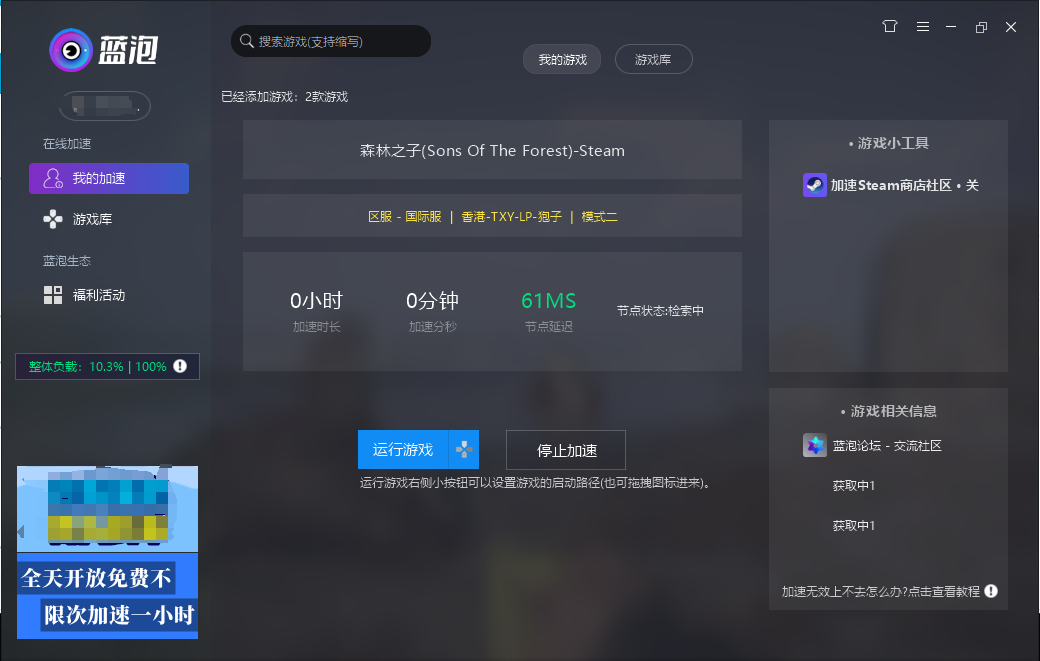
Task: Click the info icon next to 点击查看教程
Action: click(991, 591)
